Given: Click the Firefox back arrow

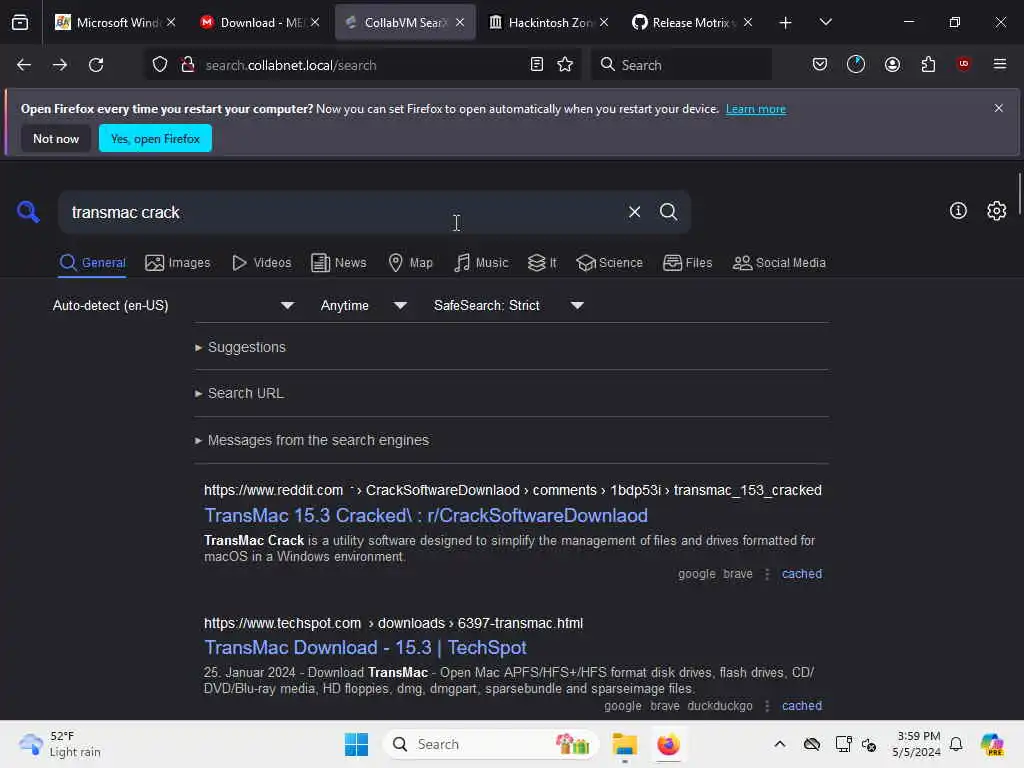Looking at the screenshot, I should tap(24, 65).
